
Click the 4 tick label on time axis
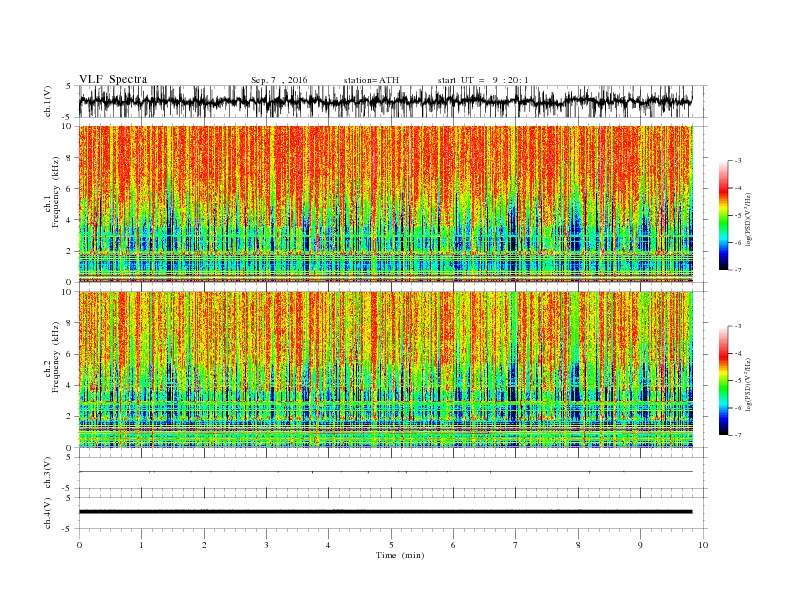coord(328,545)
